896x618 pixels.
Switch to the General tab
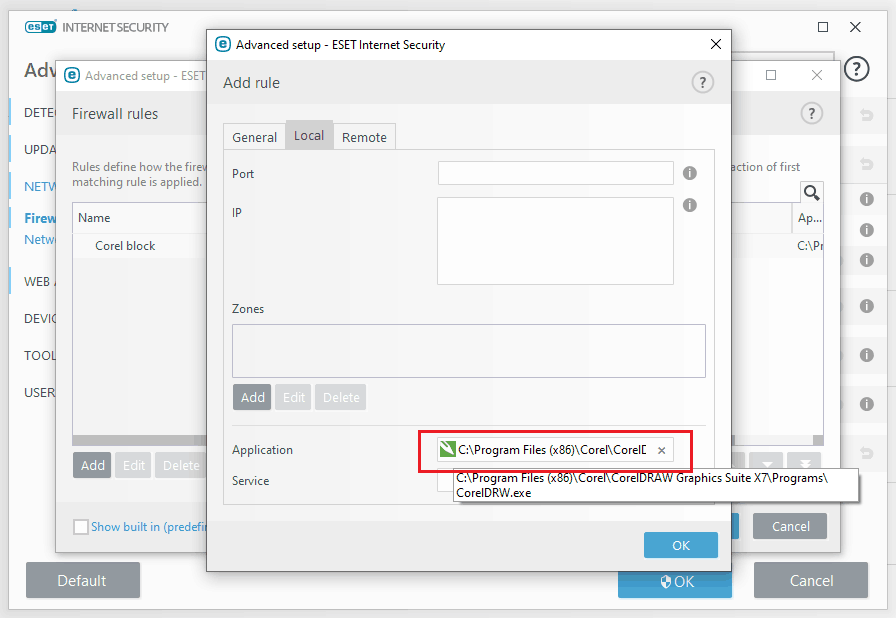click(x=254, y=137)
